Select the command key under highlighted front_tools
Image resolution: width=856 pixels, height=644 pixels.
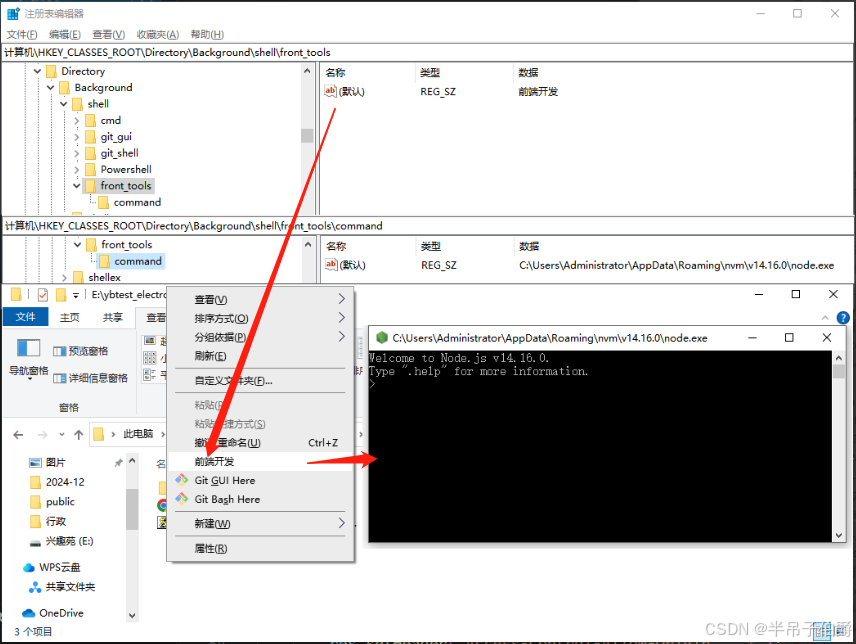pos(137,202)
